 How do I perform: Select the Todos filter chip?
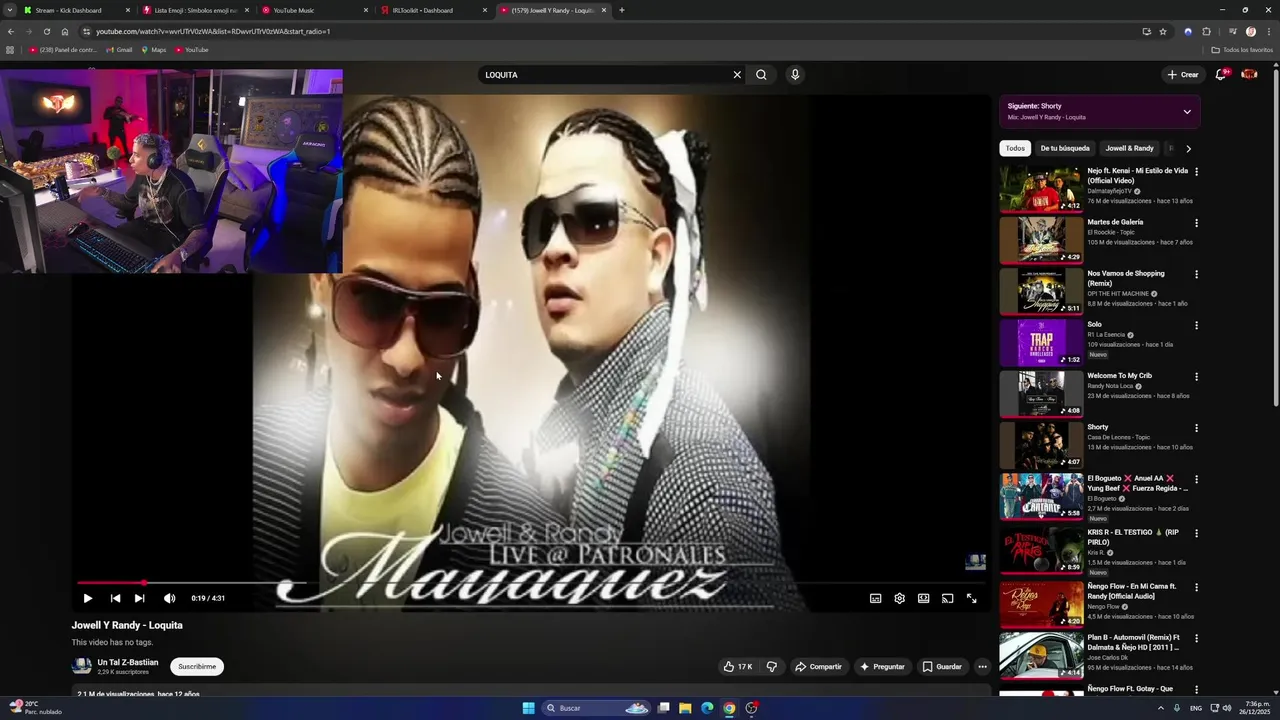point(1015,148)
